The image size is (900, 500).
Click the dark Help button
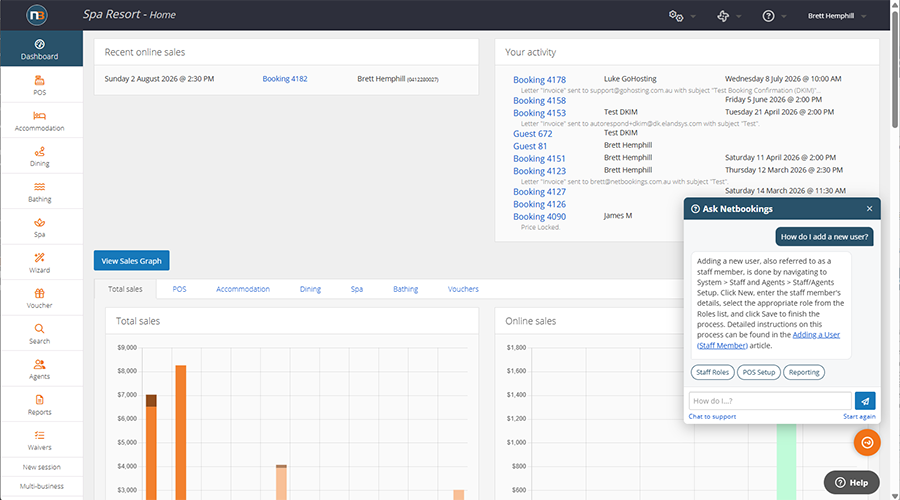852,483
